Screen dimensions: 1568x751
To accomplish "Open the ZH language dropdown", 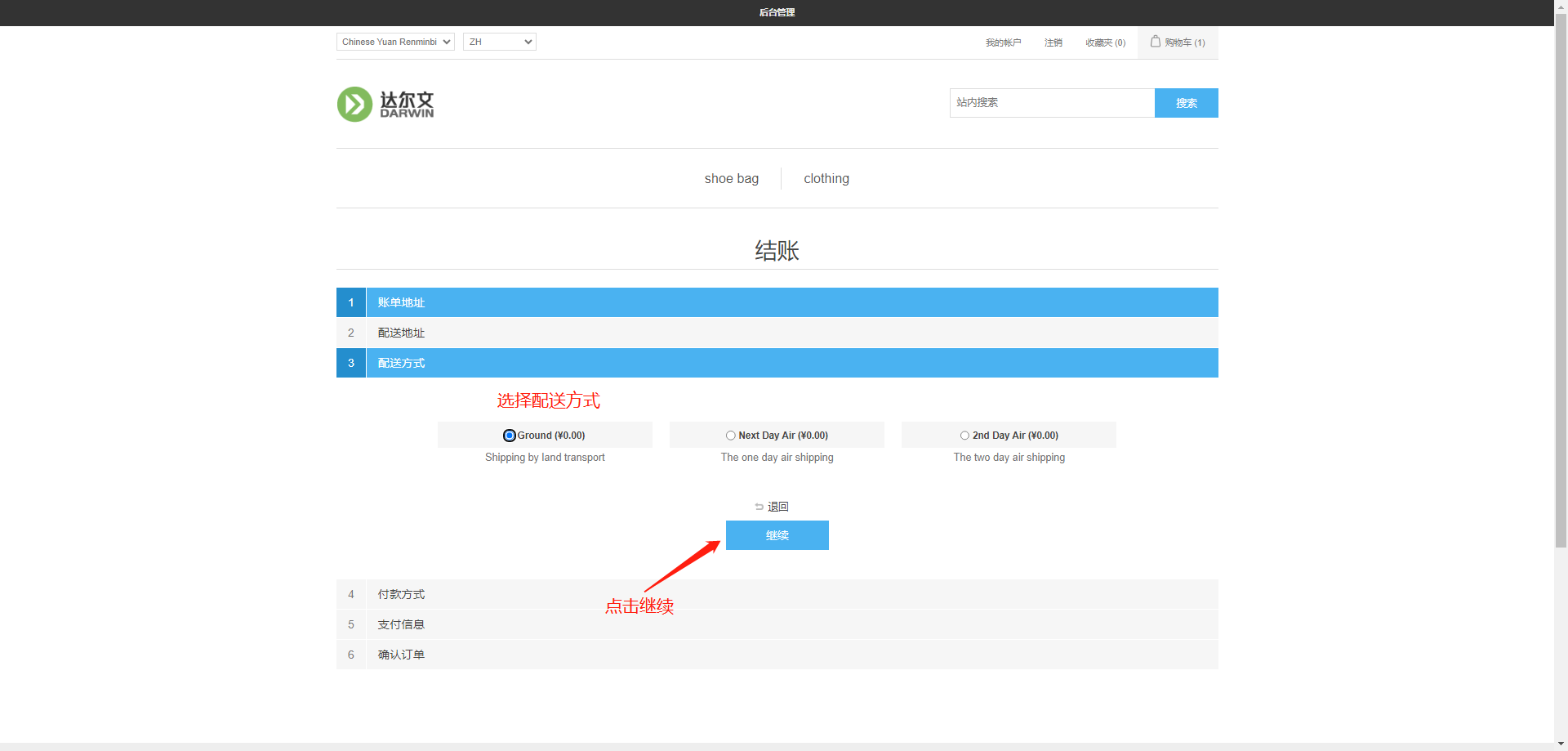I will tap(499, 42).
